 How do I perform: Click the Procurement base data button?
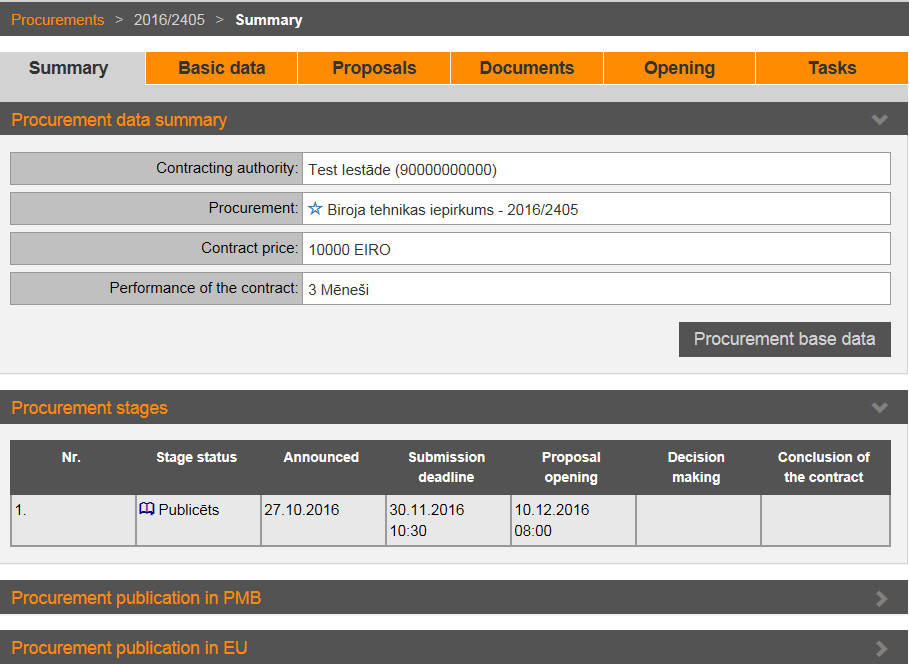pyautogui.click(x=784, y=339)
